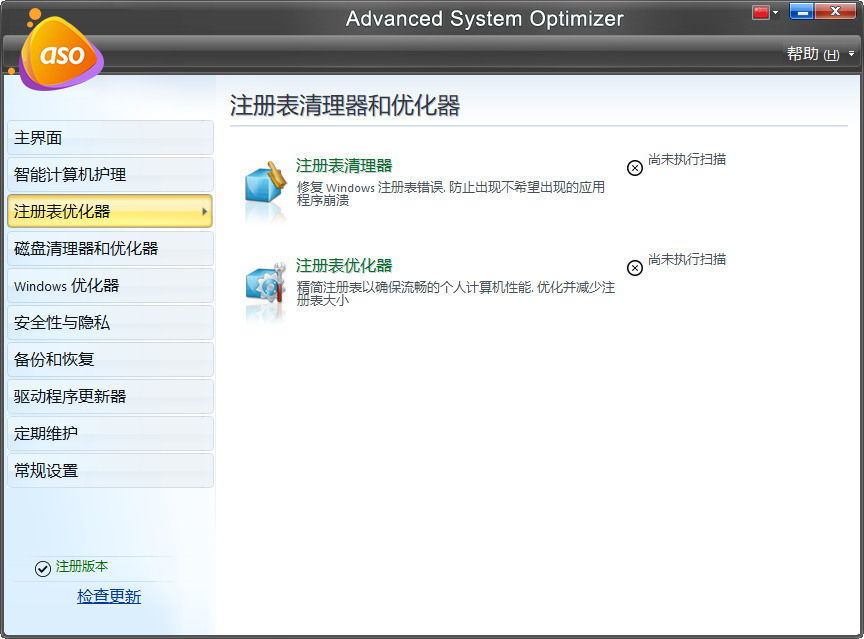
Task: Expand the arrow on 注册表优化器 sidebar item
Action: point(204,212)
